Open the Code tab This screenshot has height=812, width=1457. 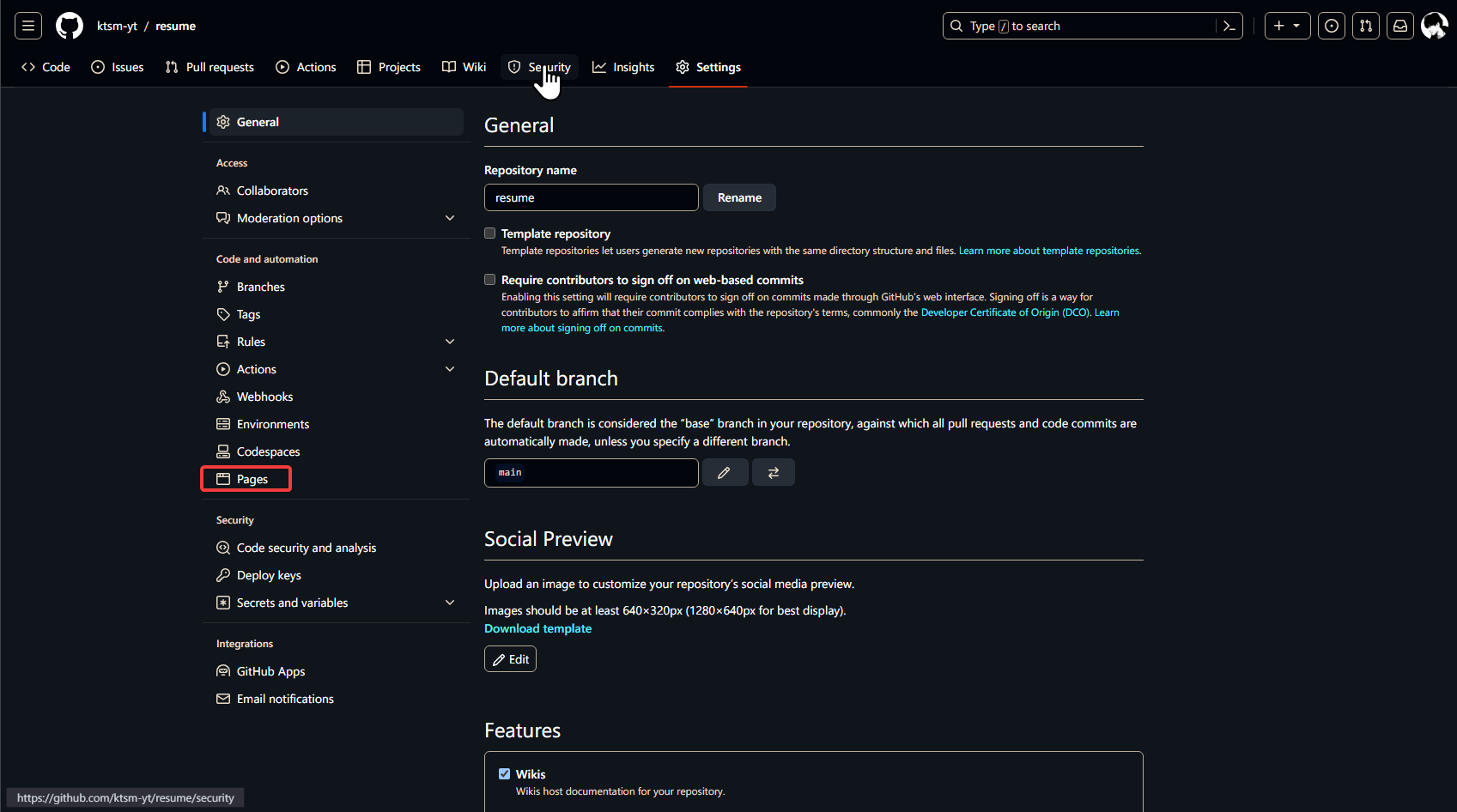pyautogui.click(x=46, y=67)
